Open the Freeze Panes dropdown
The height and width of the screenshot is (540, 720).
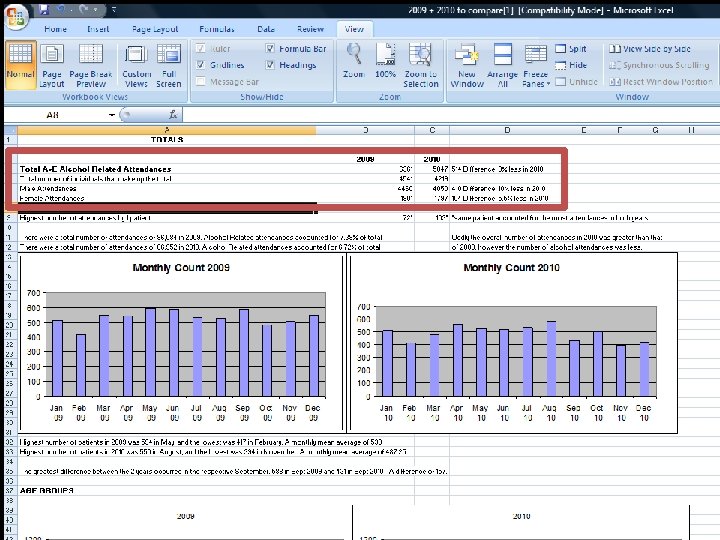[536, 65]
